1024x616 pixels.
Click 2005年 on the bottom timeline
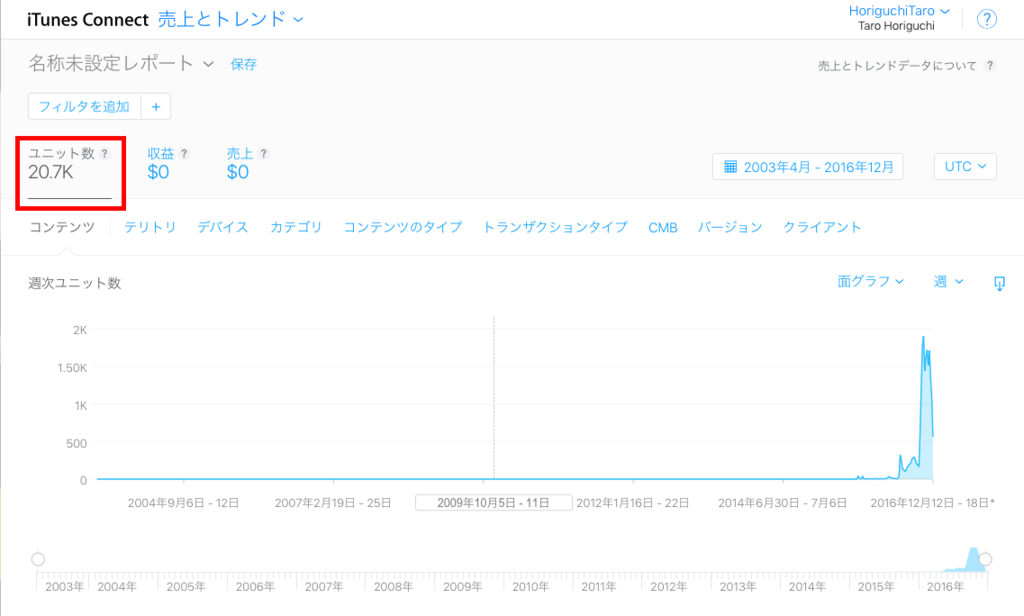point(185,587)
